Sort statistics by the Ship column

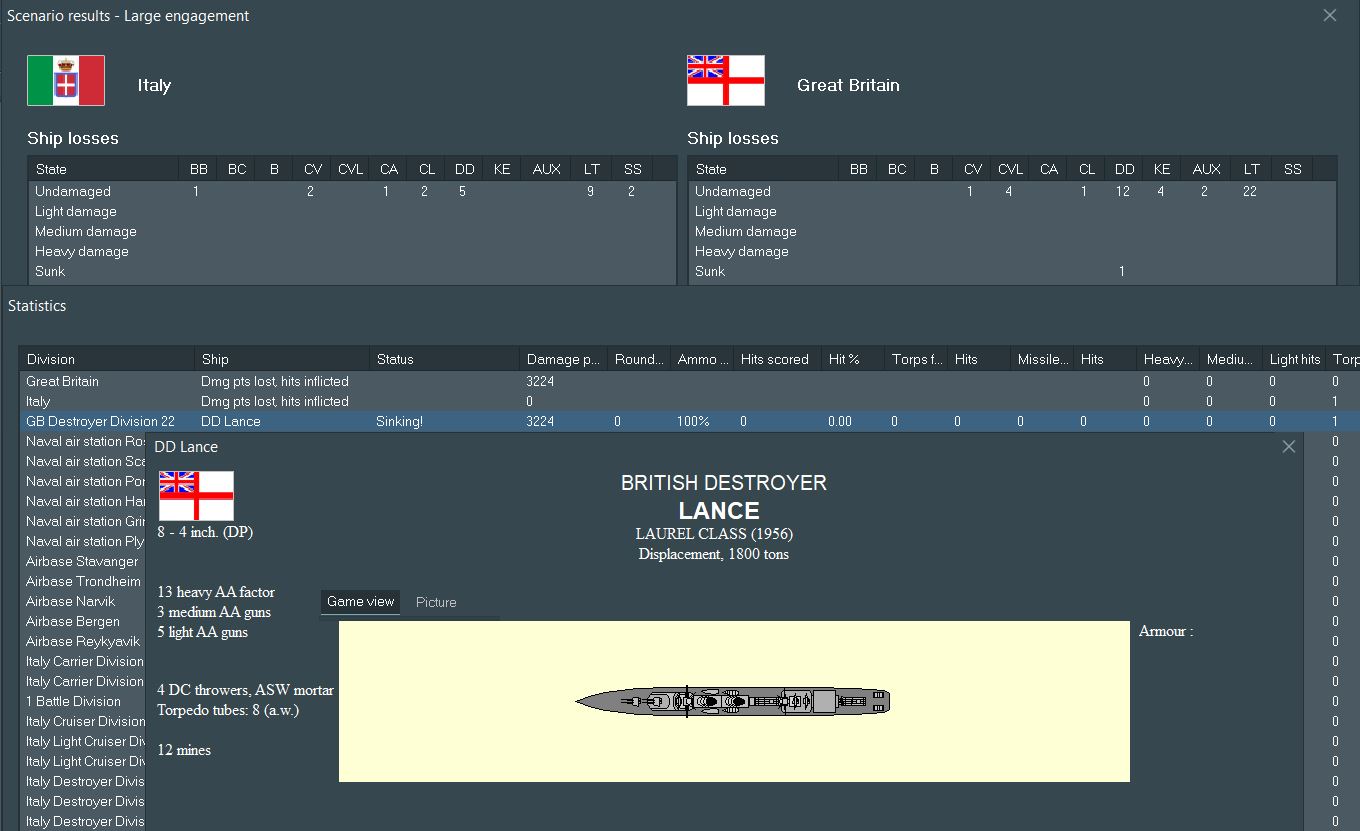click(x=282, y=359)
